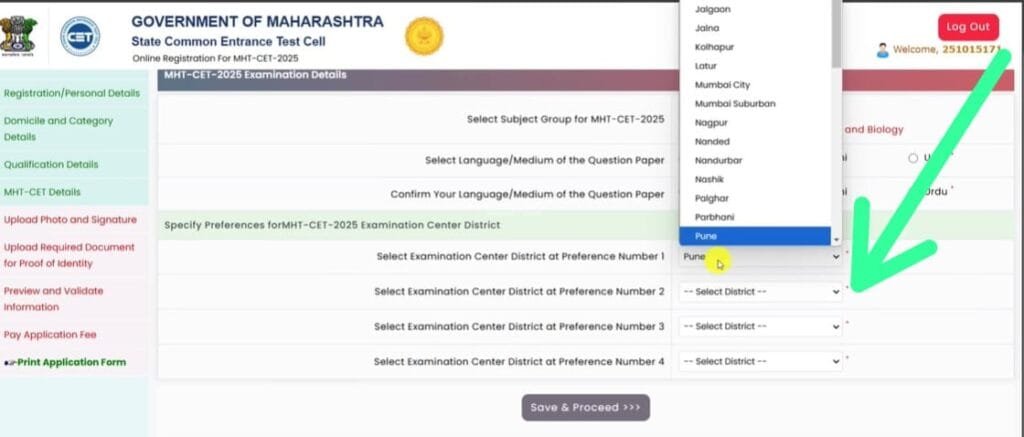The width and height of the screenshot is (1024, 437).
Task: Open Pay Application Fee sidebar item
Action: point(51,335)
